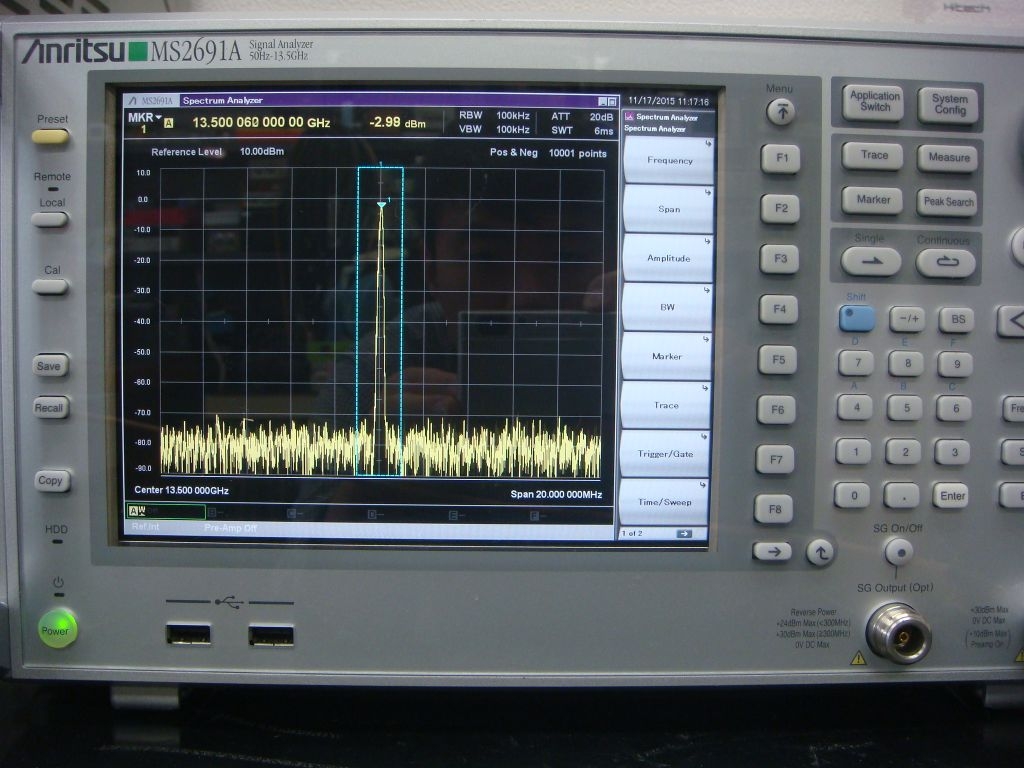Click the Copy key

51,481
